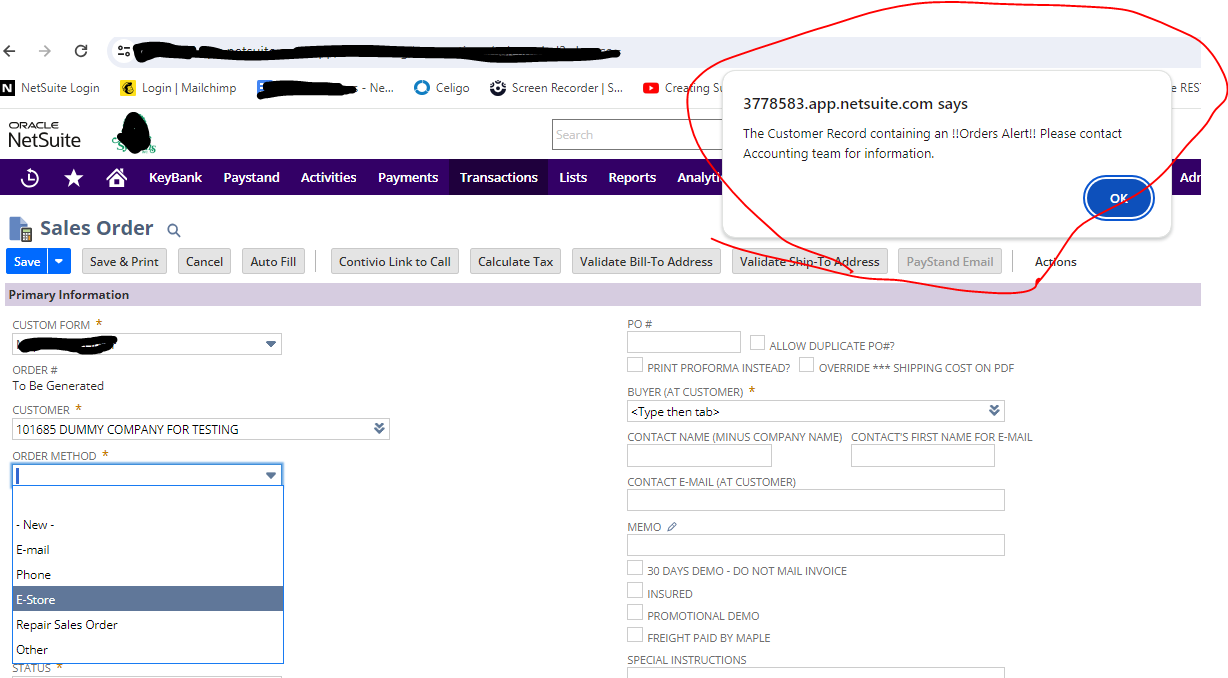Viewport: 1228px width, 678px height.
Task: Click the PO # input field
Action: tap(684, 342)
